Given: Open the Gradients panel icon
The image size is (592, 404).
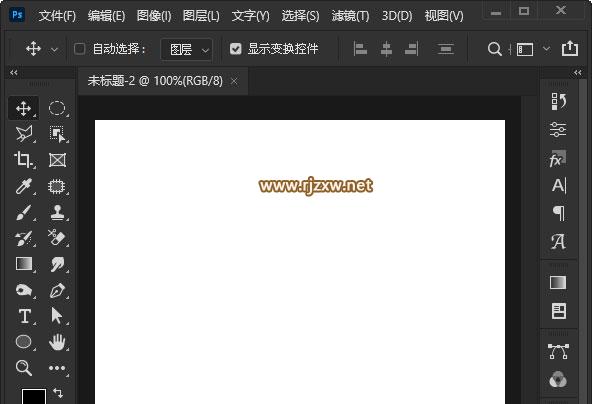Looking at the screenshot, I should 558,282.
